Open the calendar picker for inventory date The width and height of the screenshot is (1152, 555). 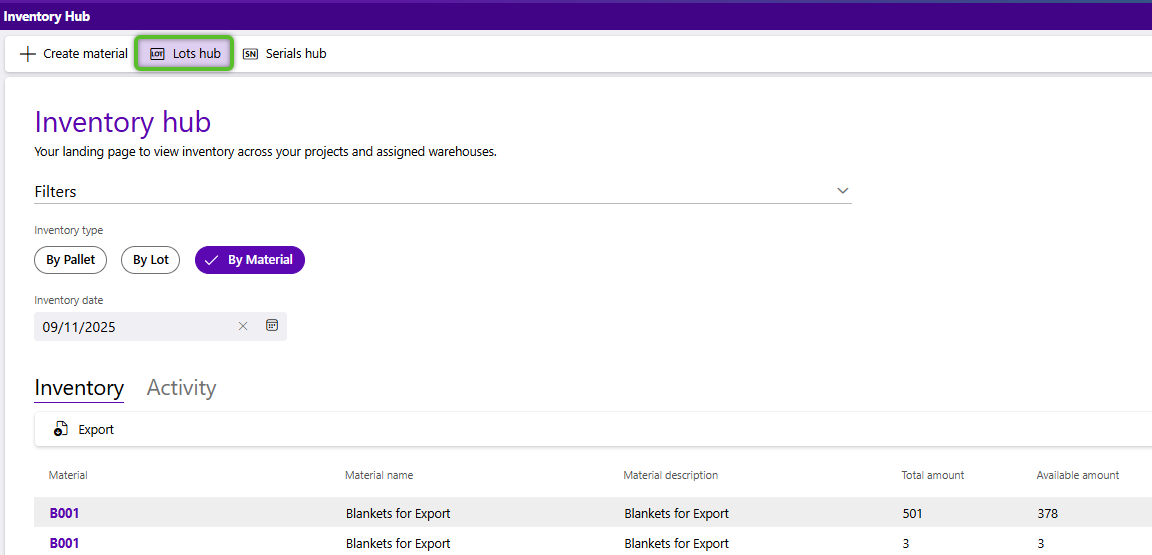pyautogui.click(x=272, y=326)
